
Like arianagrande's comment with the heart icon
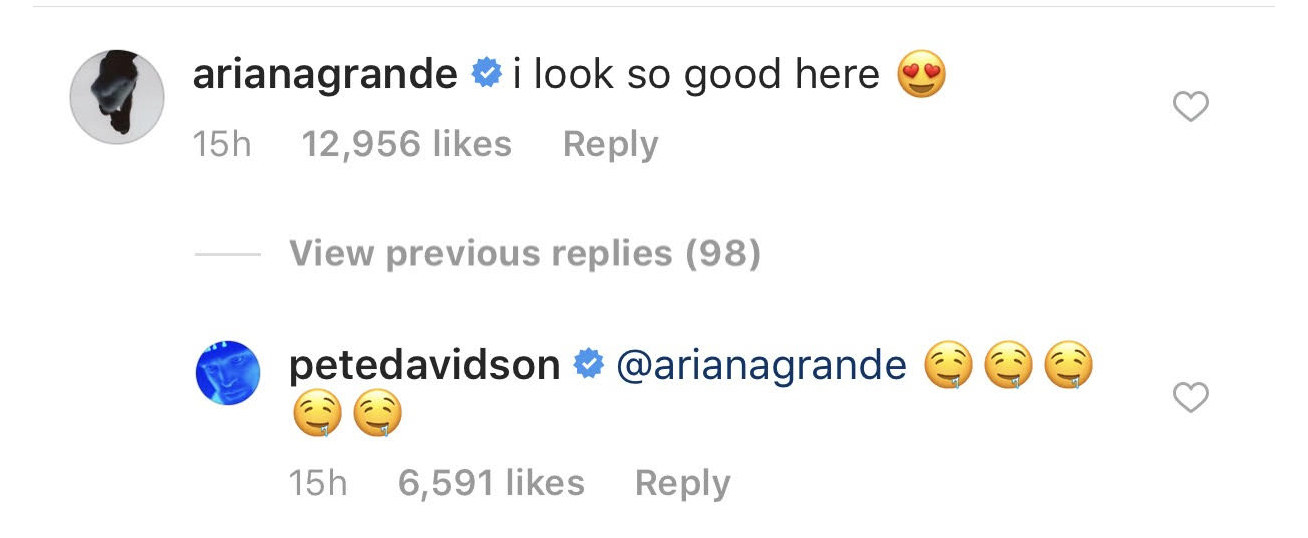1190,106
